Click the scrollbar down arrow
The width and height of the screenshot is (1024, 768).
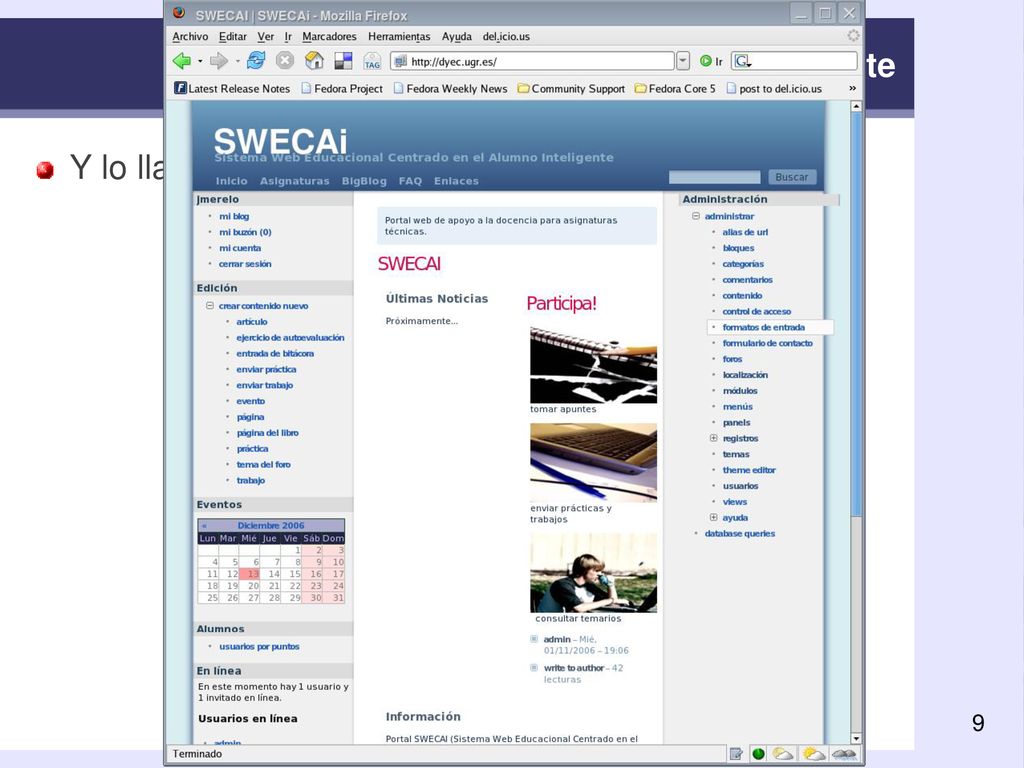tap(856, 739)
